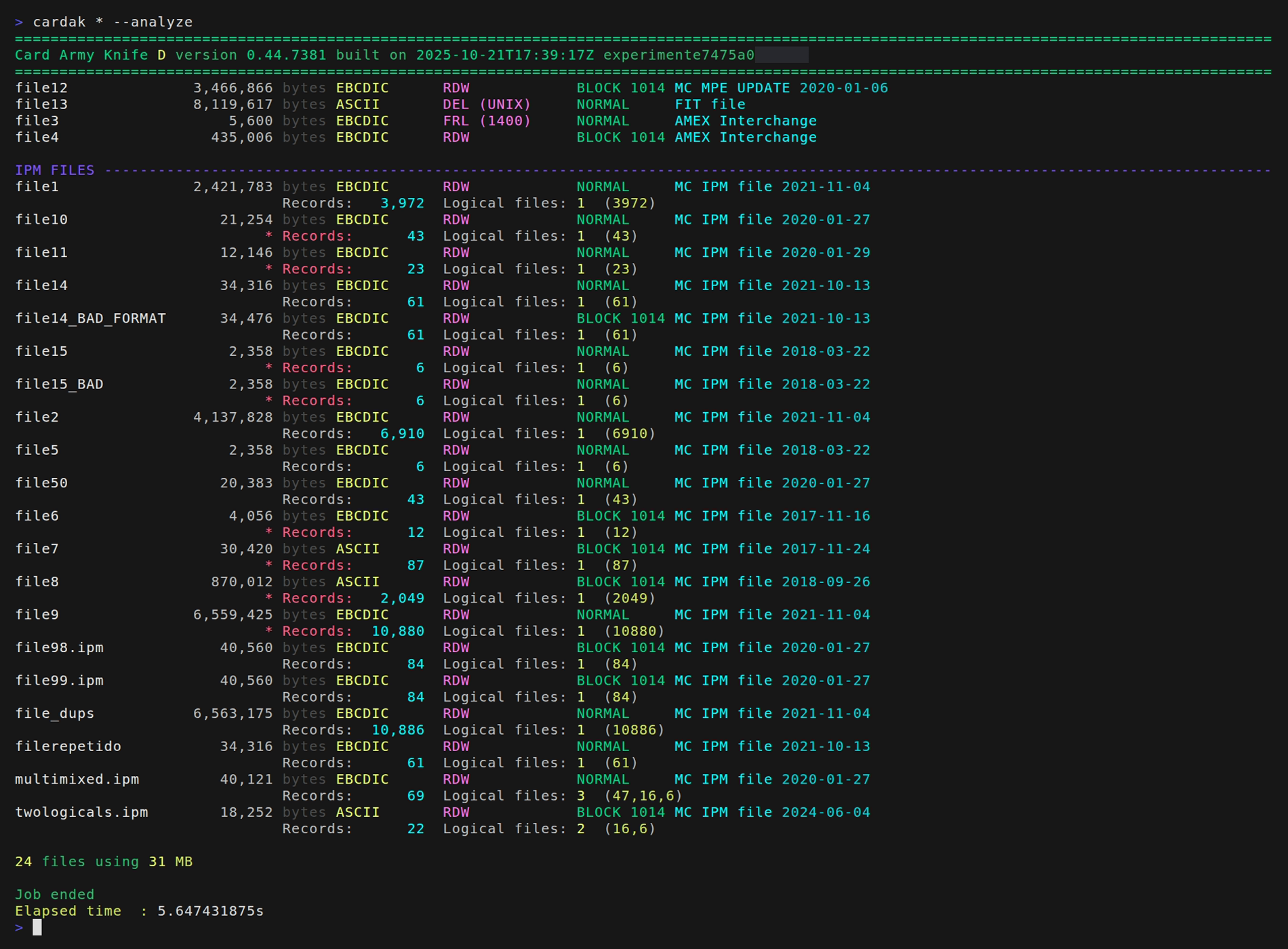This screenshot has width=1288, height=949.
Task: Select the IPM FILES section header
Action: click(54, 169)
